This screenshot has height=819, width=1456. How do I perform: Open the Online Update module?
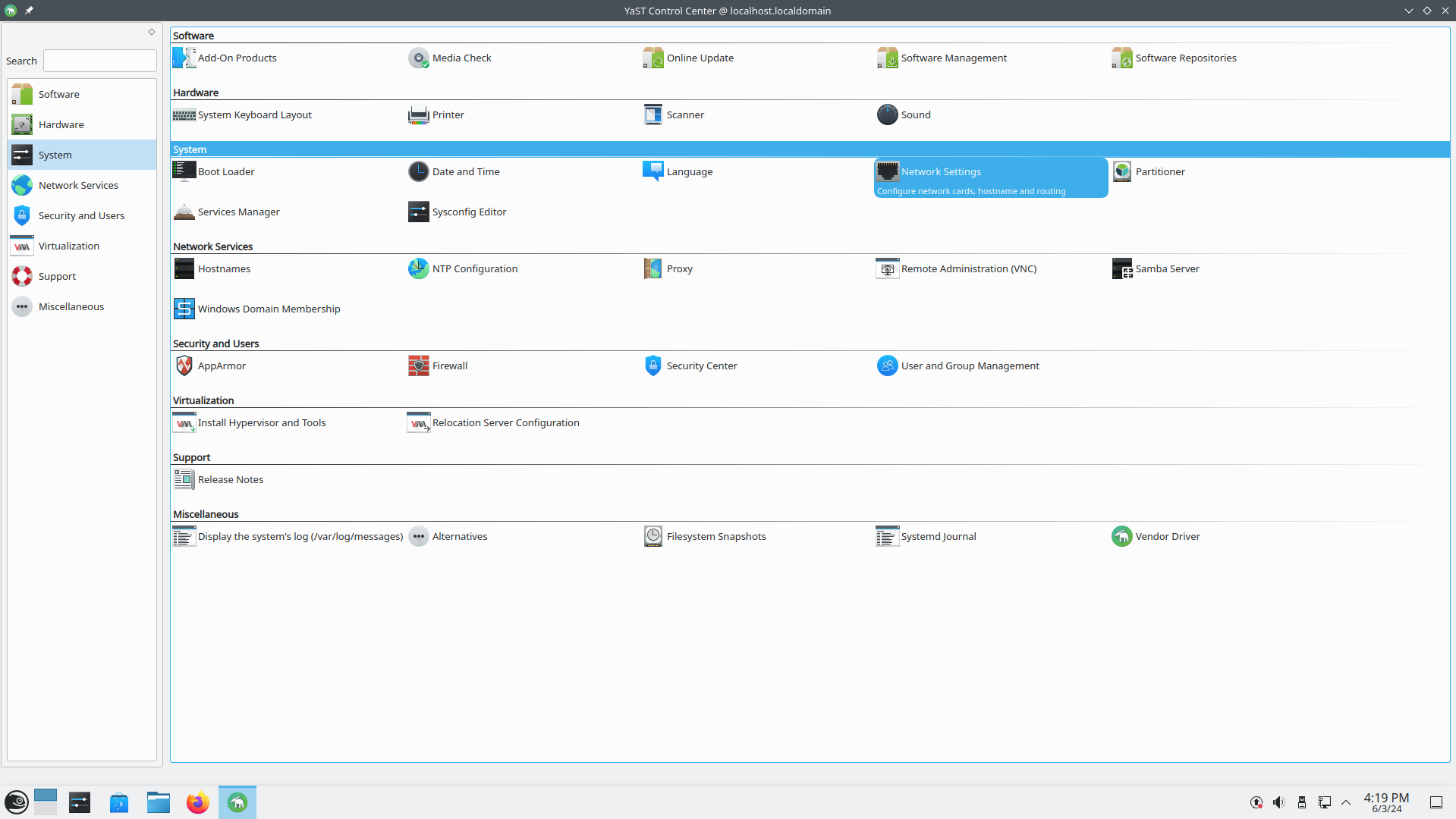click(x=700, y=58)
